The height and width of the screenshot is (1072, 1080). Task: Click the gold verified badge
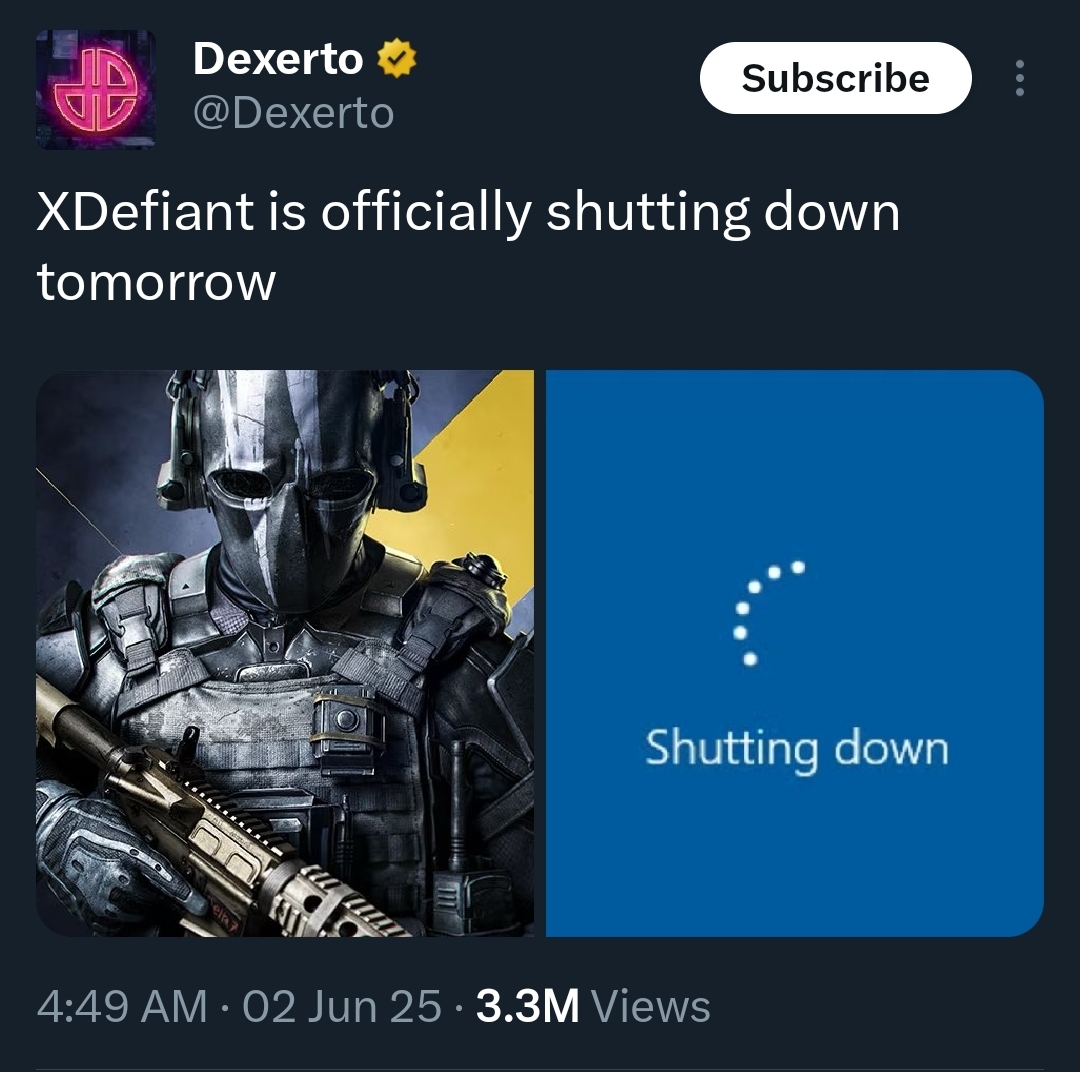(397, 59)
